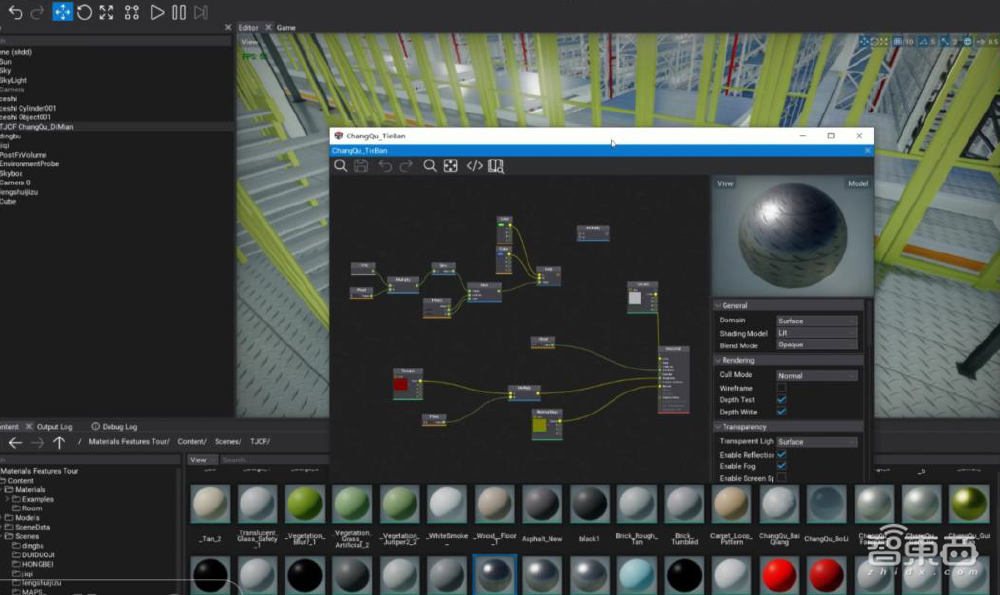Image resolution: width=1000 pixels, height=595 pixels.
Task: Click the show source code icon
Action: [475, 166]
